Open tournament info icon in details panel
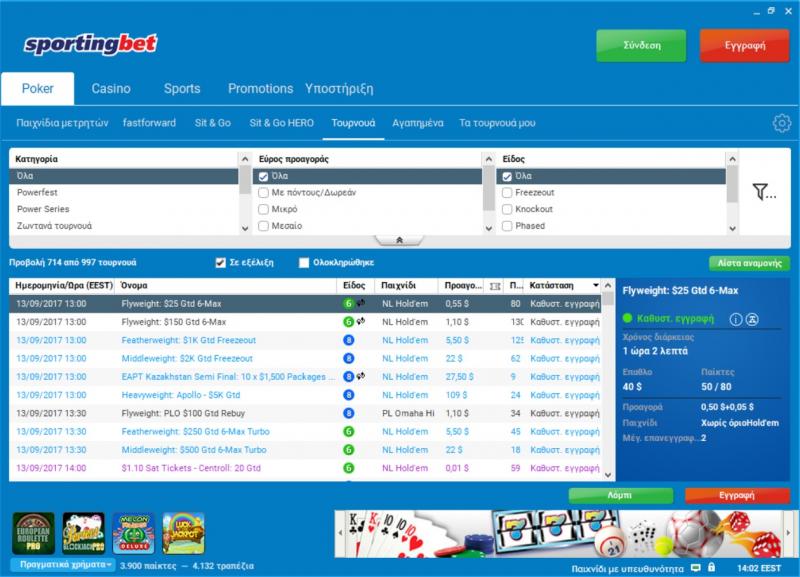 [x=736, y=319]
